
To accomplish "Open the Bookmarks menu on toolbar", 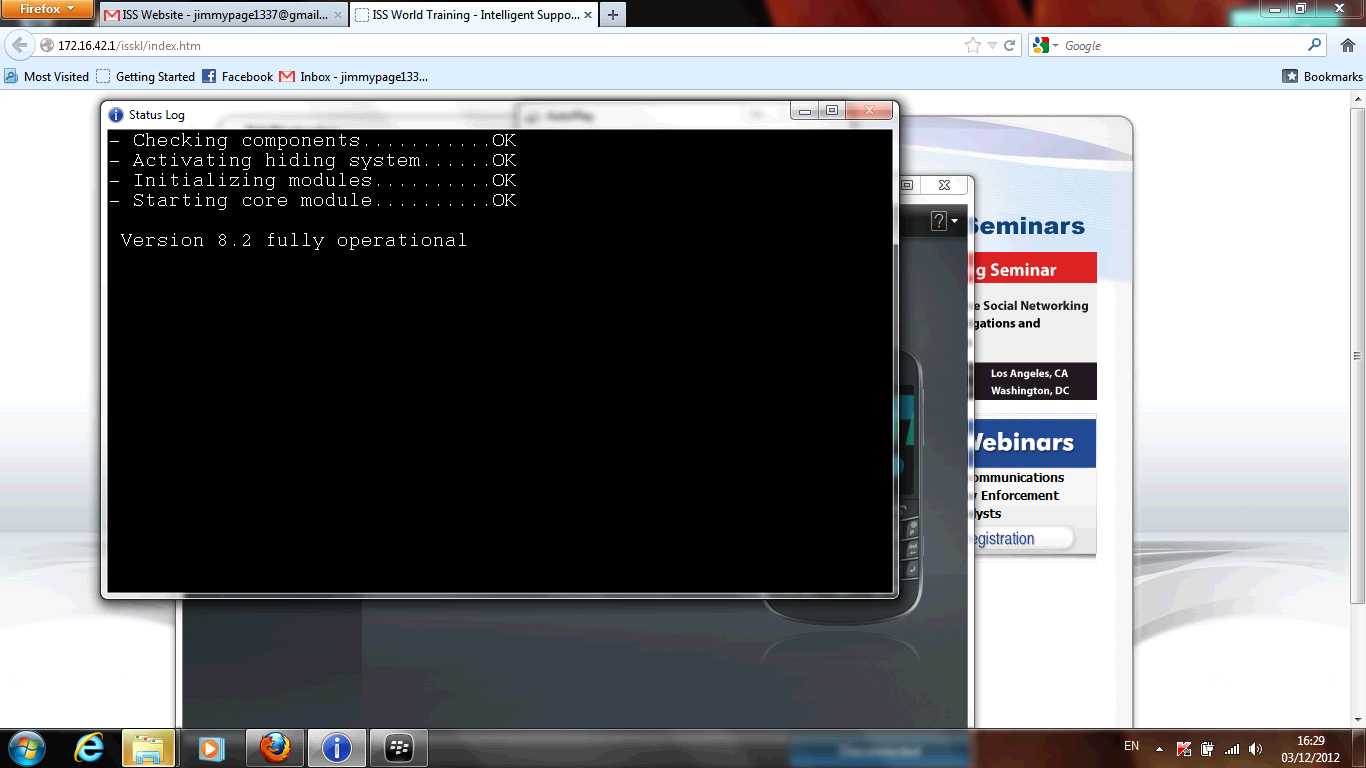I will [1322, 77].
